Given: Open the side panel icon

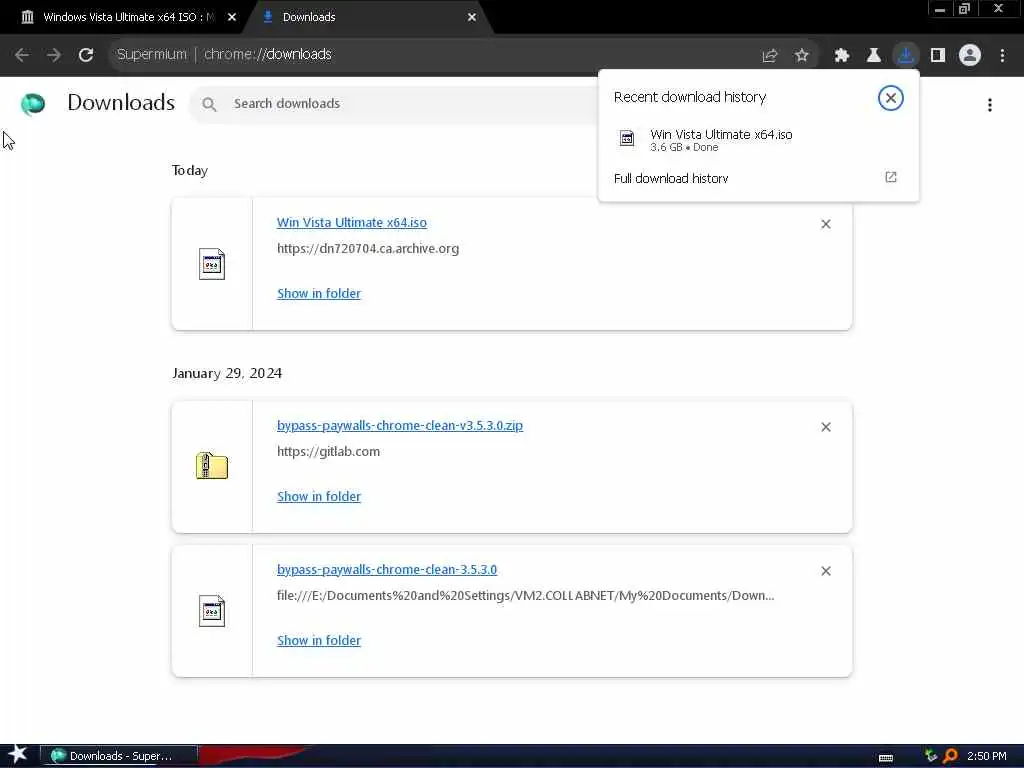Looking at the screenshot, I should click(938, 56).
